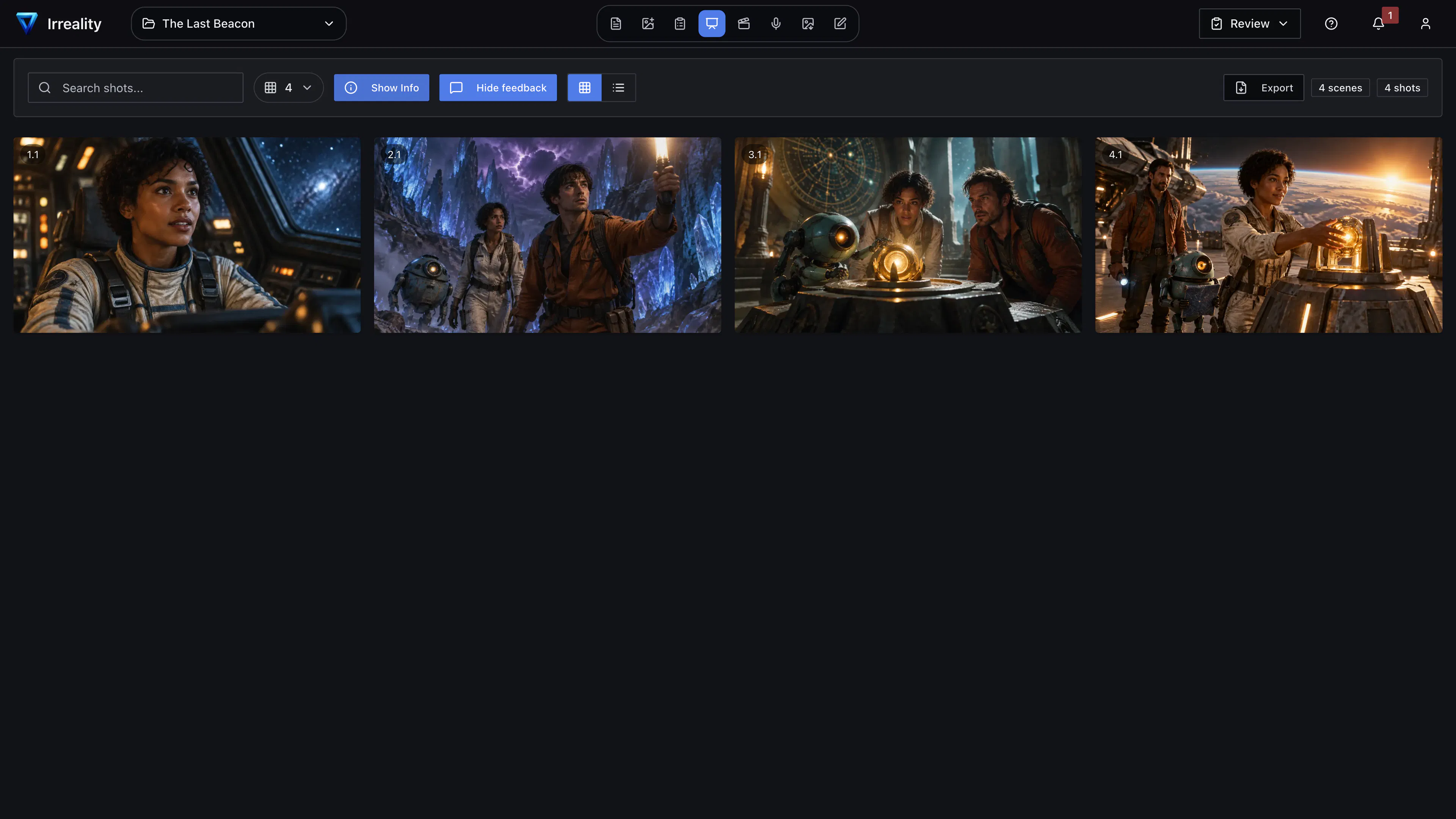Open the help question mark icon
The height and width of the screenshot is (819, 1456).
(x=1331, y=24)
